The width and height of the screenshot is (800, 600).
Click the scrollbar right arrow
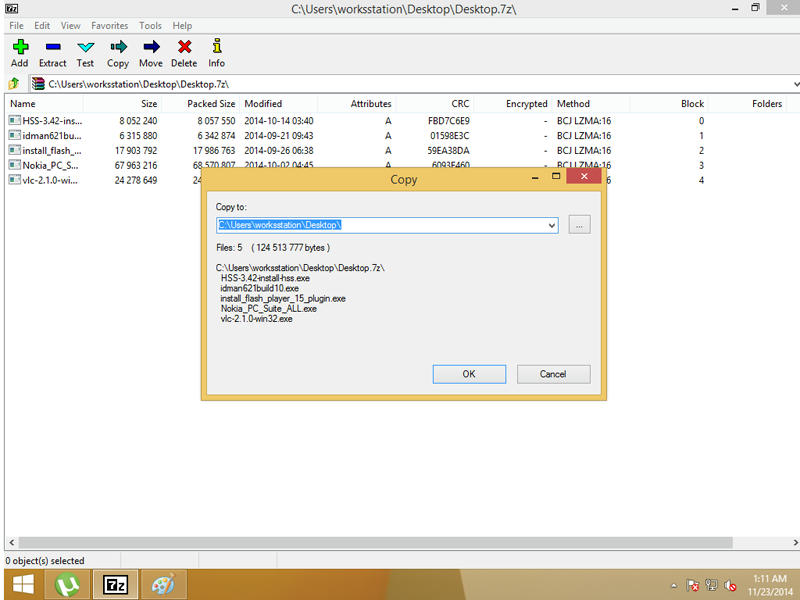pos(795,542)
